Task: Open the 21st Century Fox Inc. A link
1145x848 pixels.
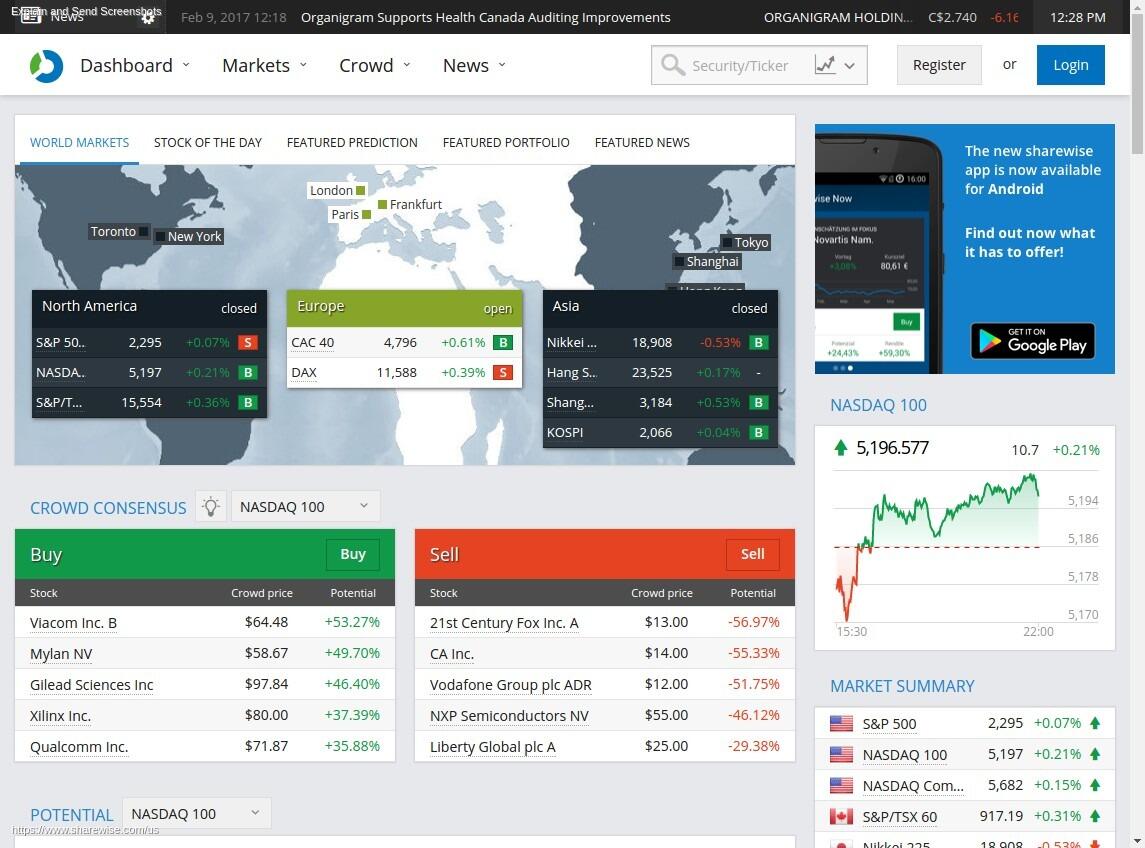Action: (x=504, y=623)
